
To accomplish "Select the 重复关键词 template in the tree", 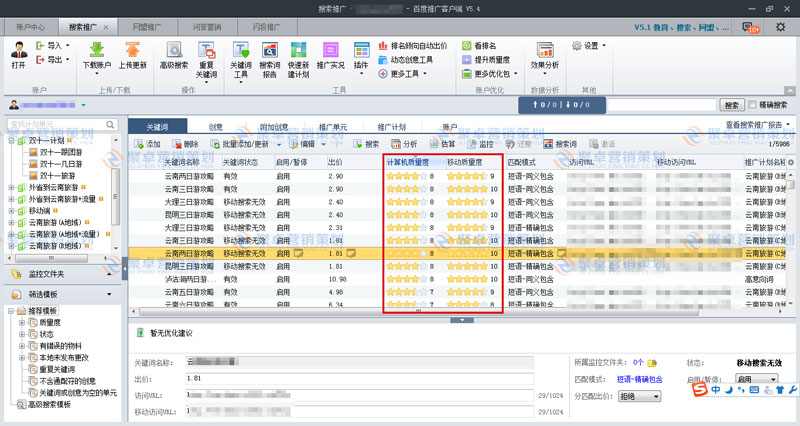I will [x=57, y=369].
